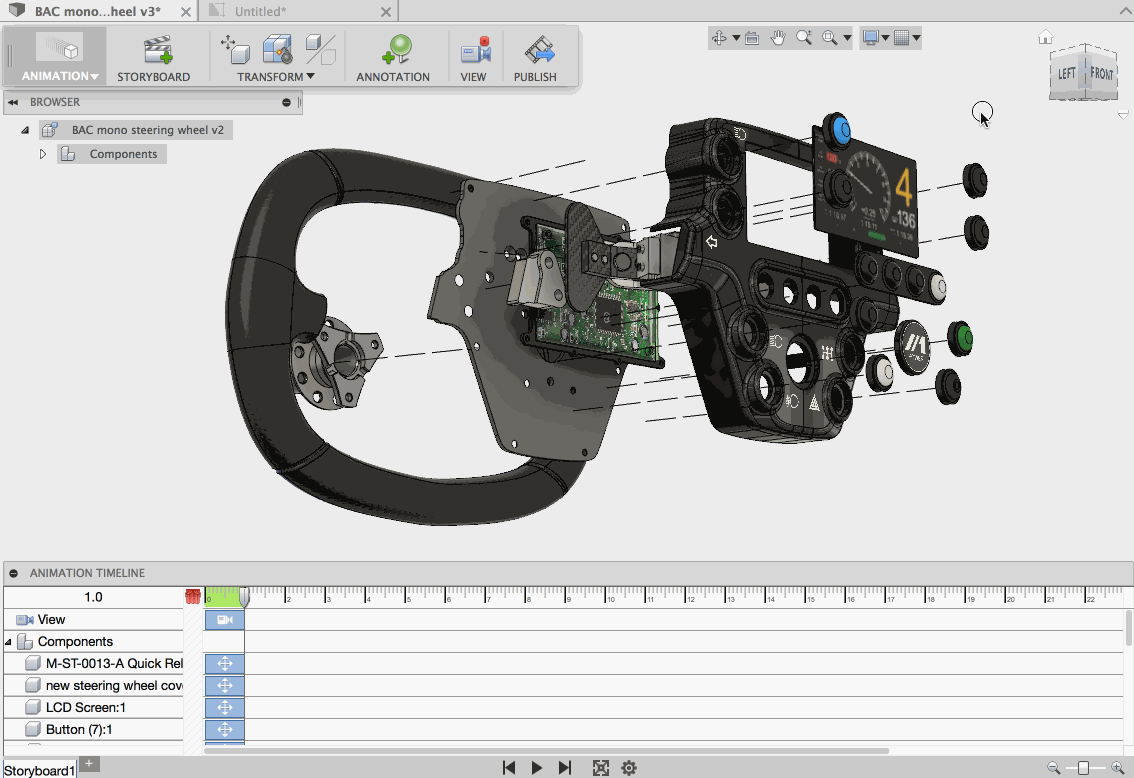Click the fit timeline to view icon
This screenshot has width=1134, height=778.
coord(600,768)
